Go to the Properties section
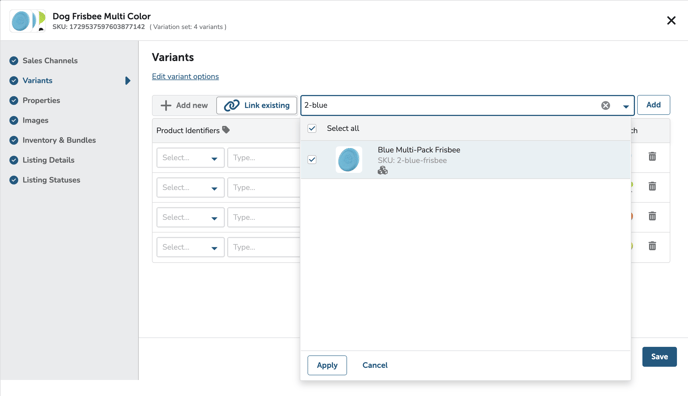 (x=41, y=100)
